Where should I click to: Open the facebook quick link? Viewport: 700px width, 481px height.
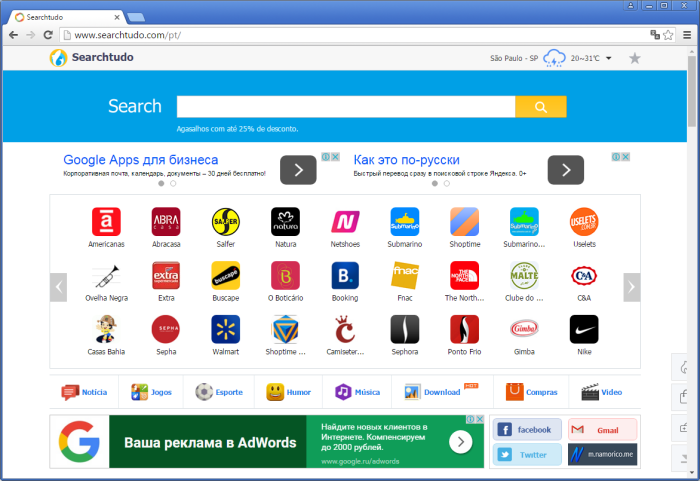click(x=527, y=430)
